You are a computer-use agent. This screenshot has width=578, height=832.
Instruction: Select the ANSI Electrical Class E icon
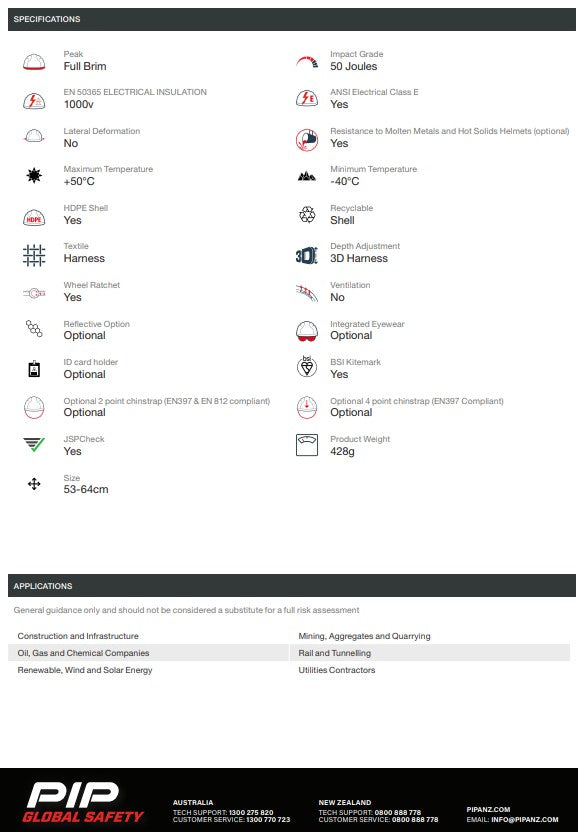307,99
